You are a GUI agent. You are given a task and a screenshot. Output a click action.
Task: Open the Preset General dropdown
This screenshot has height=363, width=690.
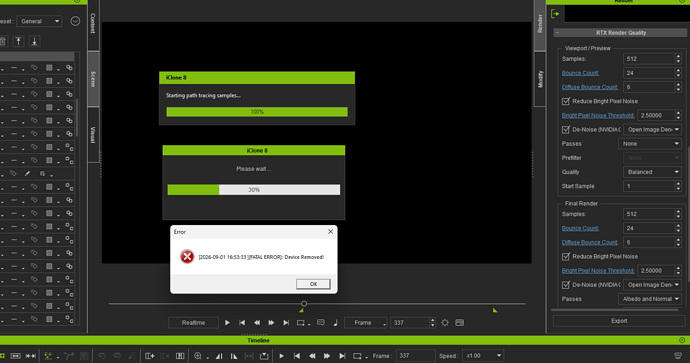click(x=39, y=21)
